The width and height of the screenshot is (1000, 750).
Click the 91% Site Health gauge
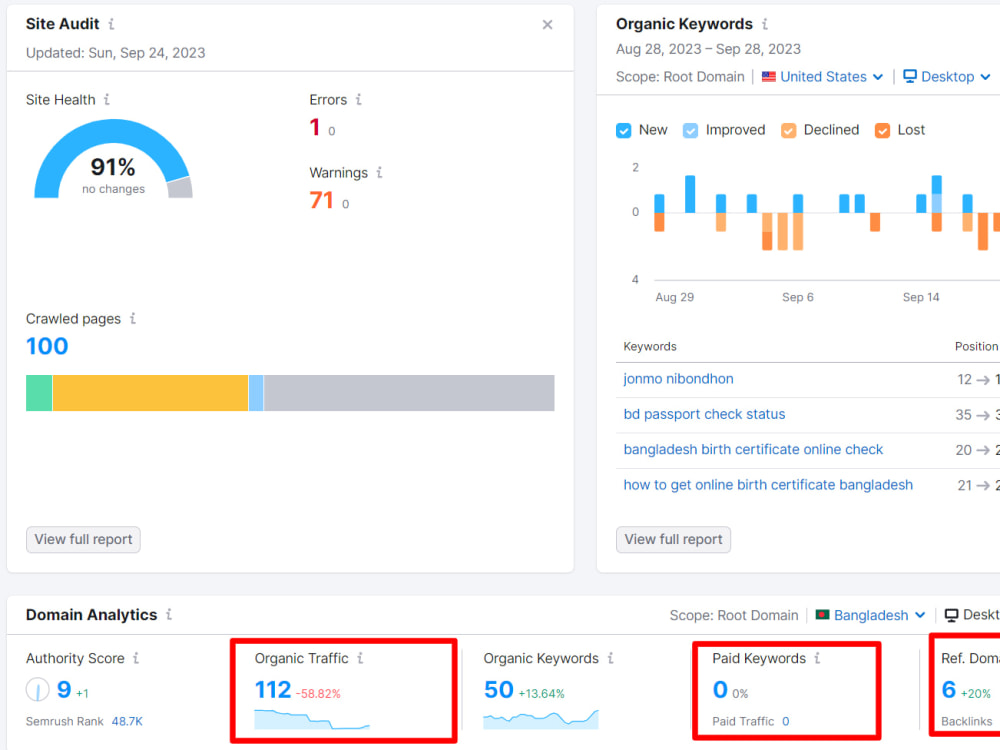[113, 159]
